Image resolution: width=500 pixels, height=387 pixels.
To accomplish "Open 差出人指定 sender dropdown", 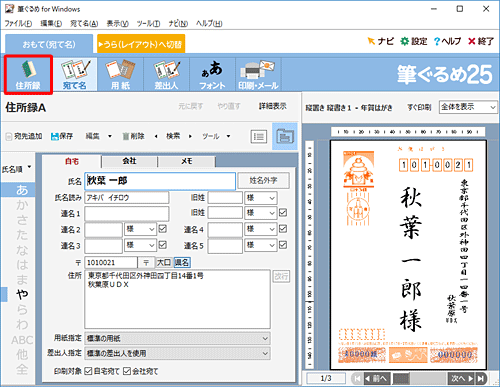I will [177, 353].
